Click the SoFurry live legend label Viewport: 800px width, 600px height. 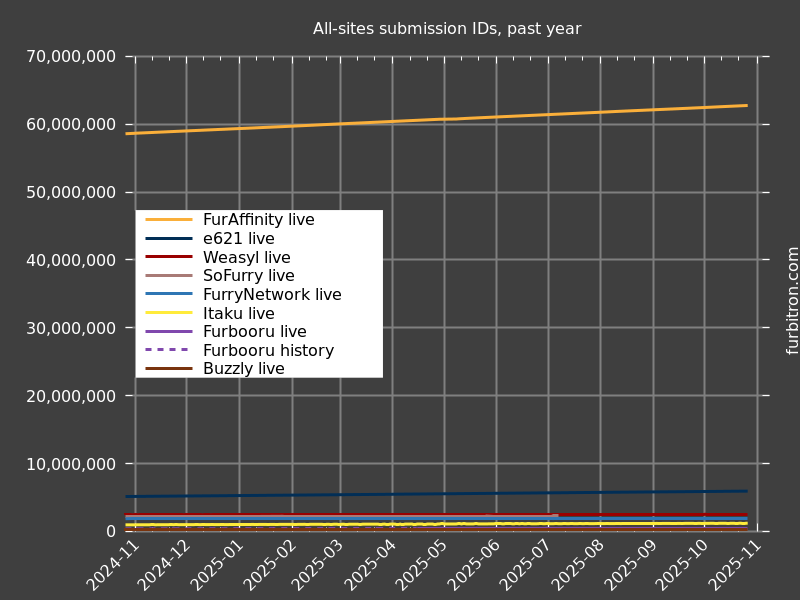[x=248, y=276]
